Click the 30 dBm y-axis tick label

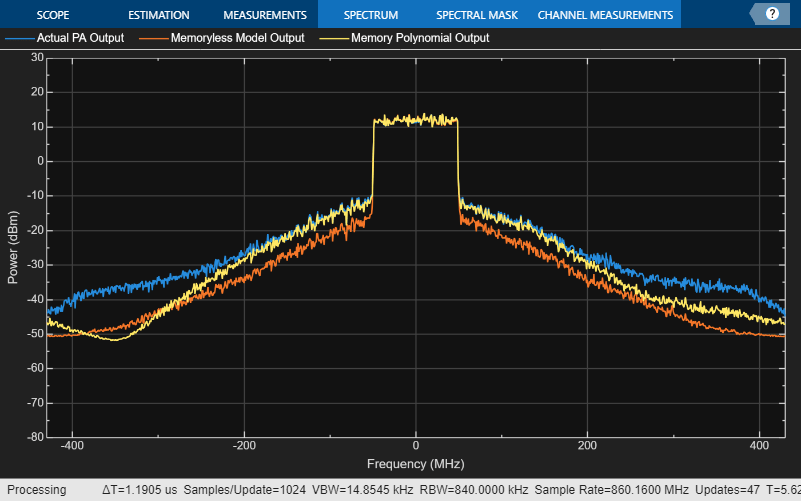click(x=37, y=57)
